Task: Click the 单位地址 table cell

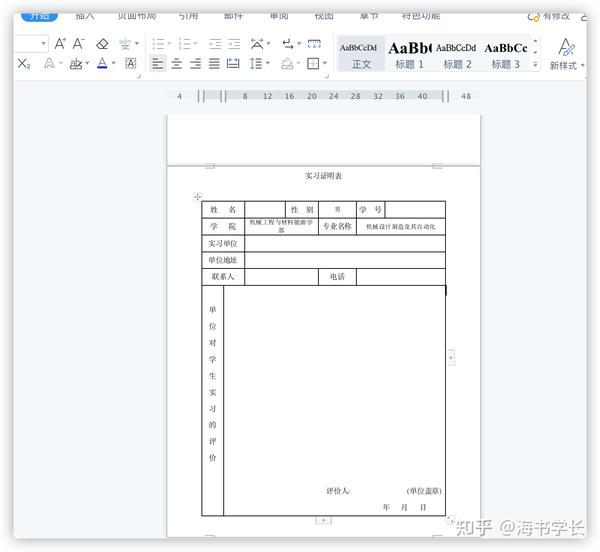Action: click(223, 260)
